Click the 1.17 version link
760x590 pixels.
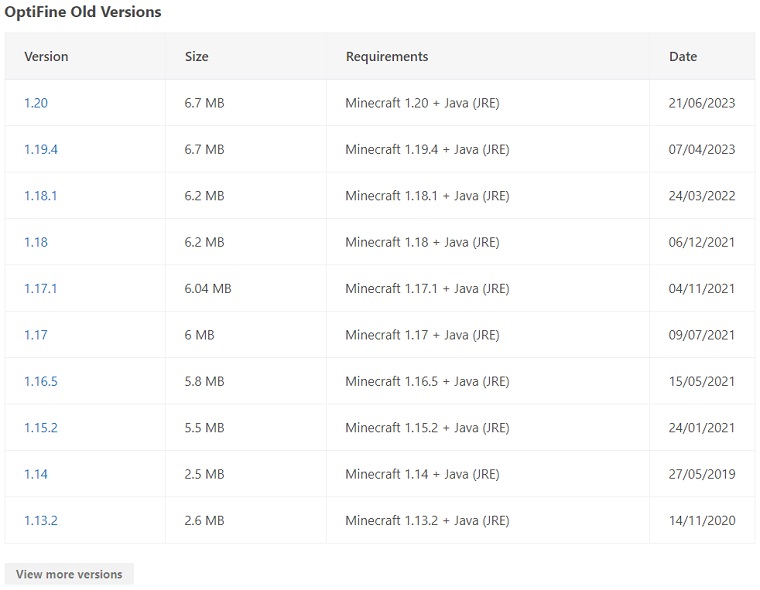(36, 335)
